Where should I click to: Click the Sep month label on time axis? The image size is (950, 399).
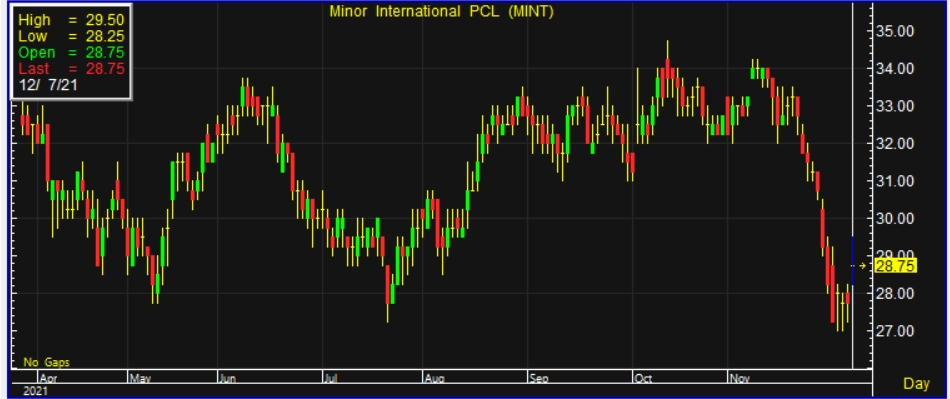coord(539,378)
